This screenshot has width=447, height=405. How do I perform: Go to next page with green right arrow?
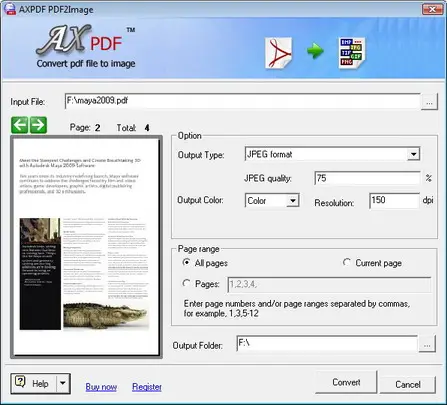point(38,125)
